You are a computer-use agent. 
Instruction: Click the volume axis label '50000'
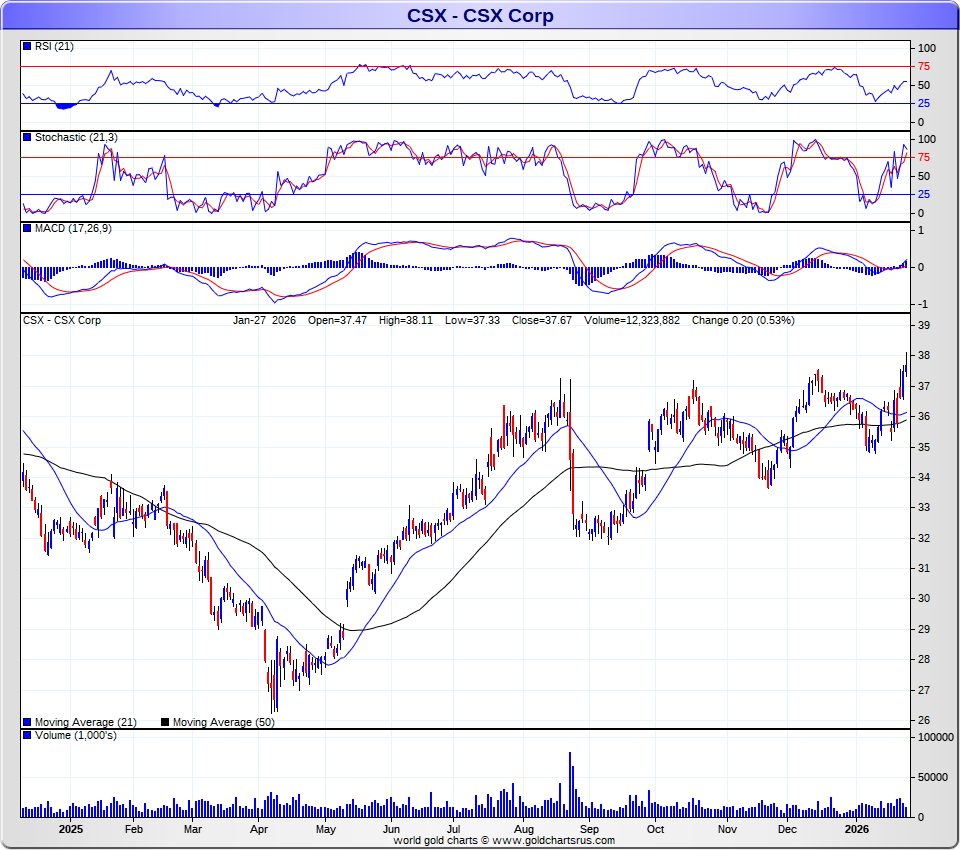(932, 778)
